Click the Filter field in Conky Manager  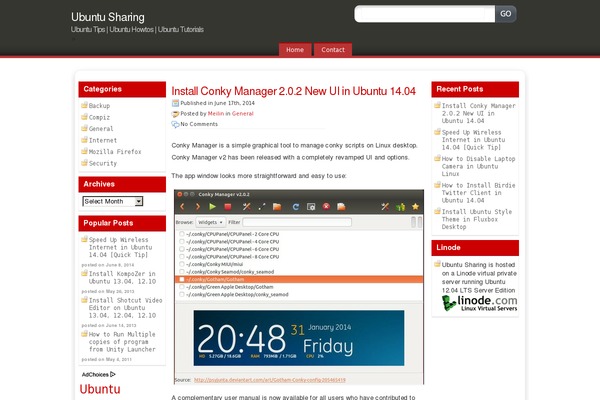tap(297, 222)
